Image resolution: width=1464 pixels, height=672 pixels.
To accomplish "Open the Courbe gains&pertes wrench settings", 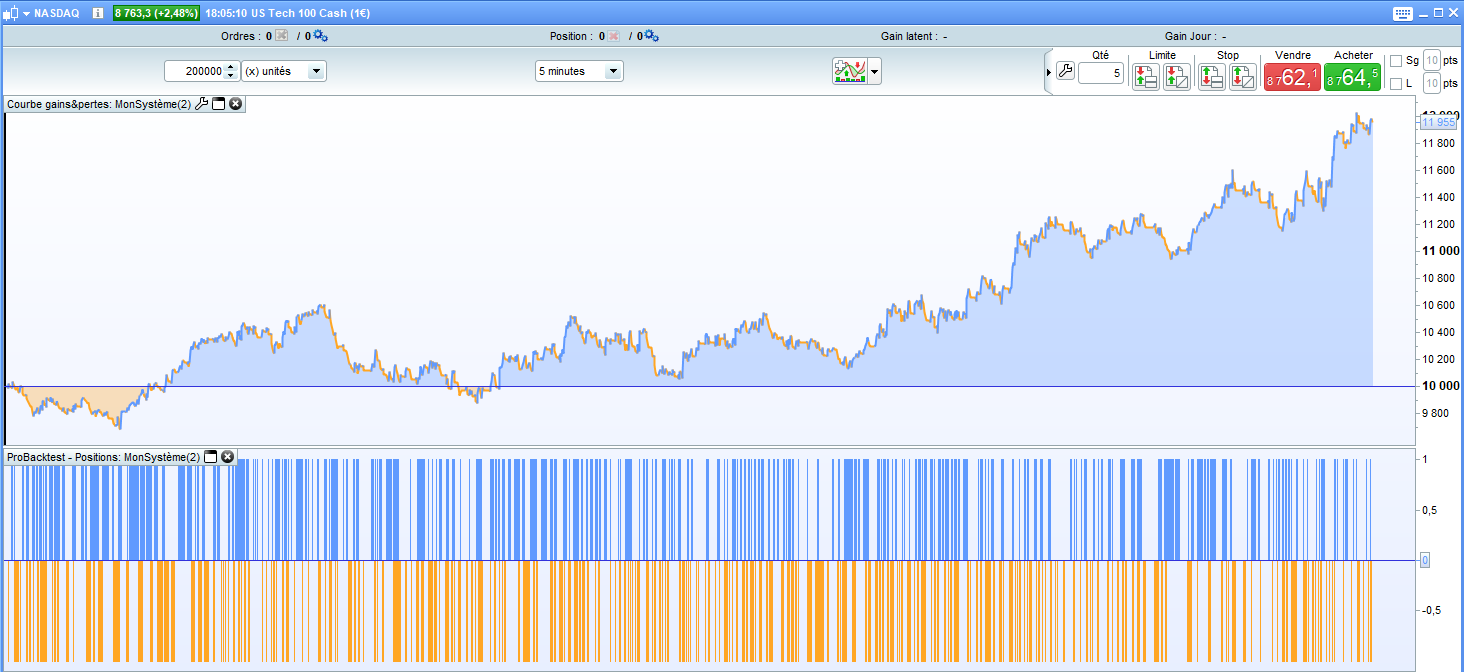I will 201,103.
